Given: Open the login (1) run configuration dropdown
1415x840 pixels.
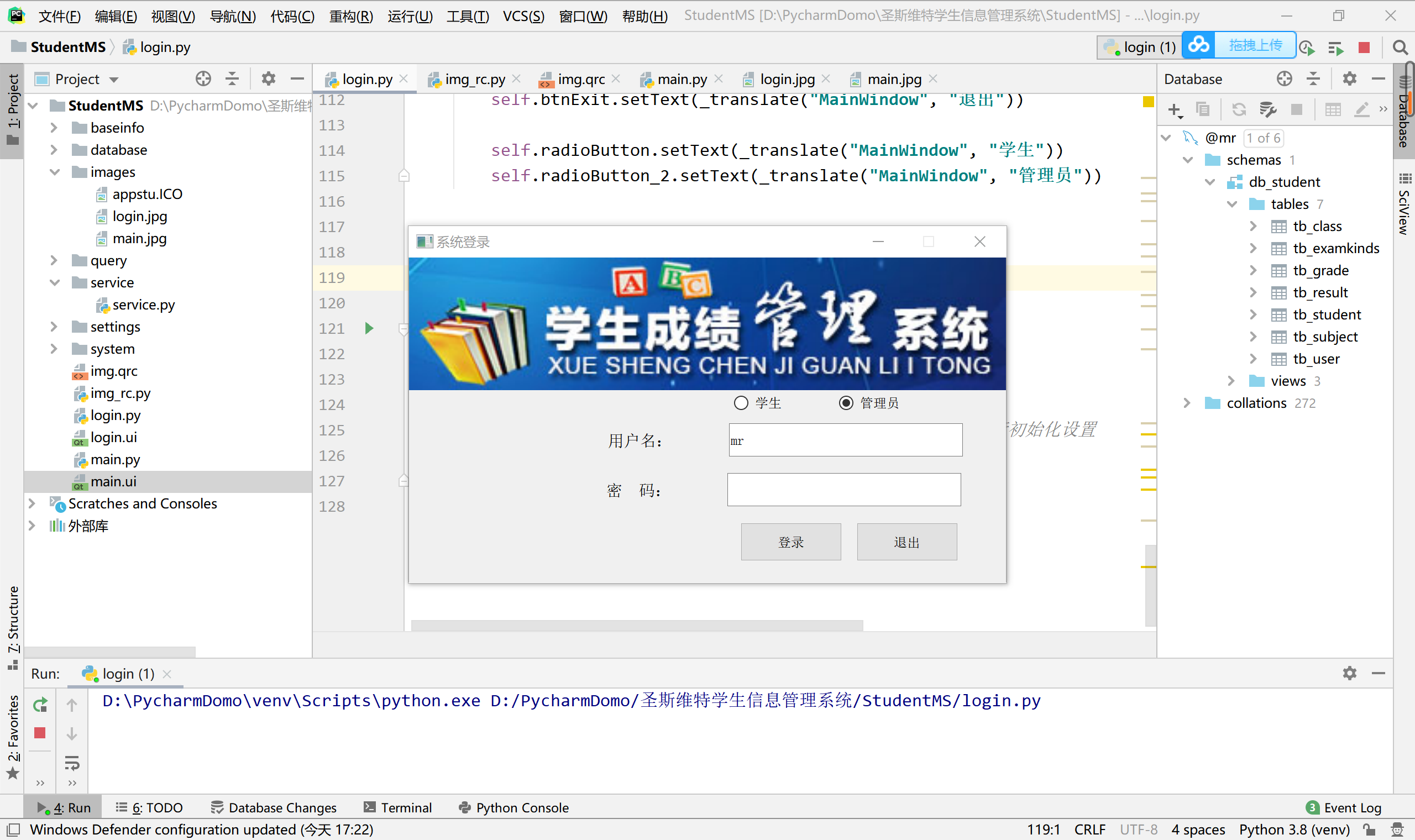Looking at the screenshot, I should point(1139,47).
